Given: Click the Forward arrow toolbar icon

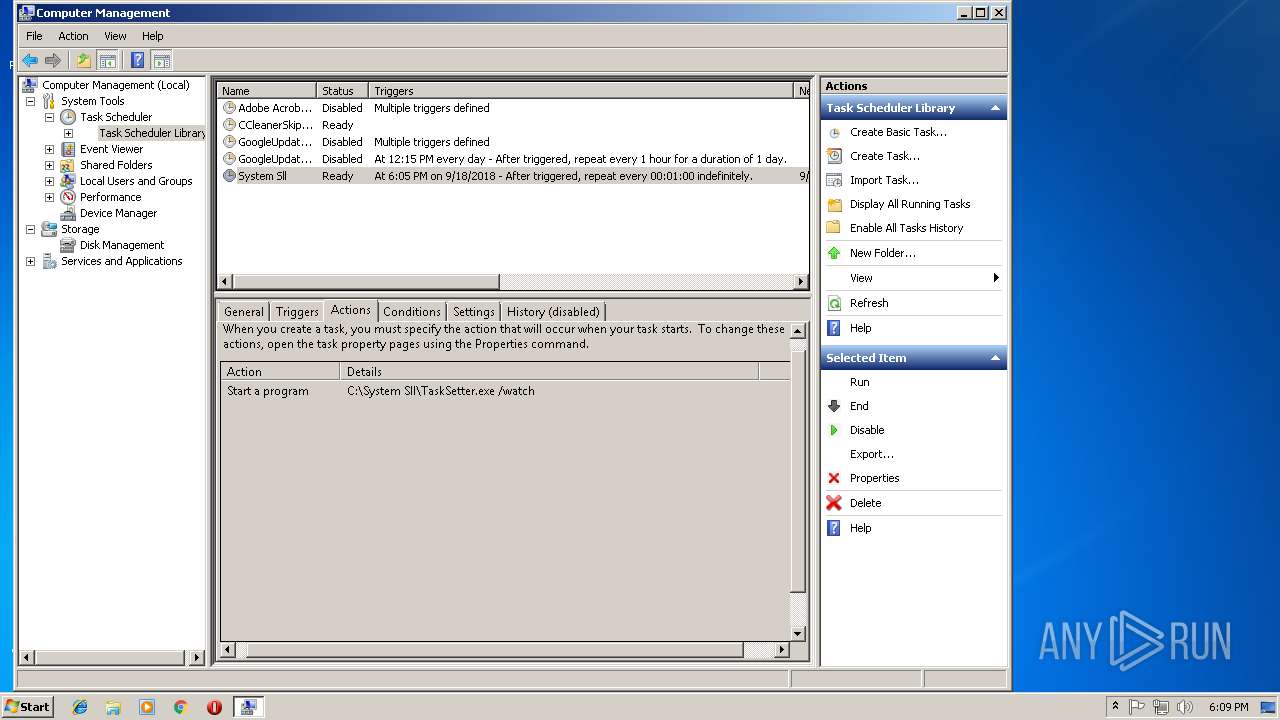Looking at the screenshot, I should 53,60.
